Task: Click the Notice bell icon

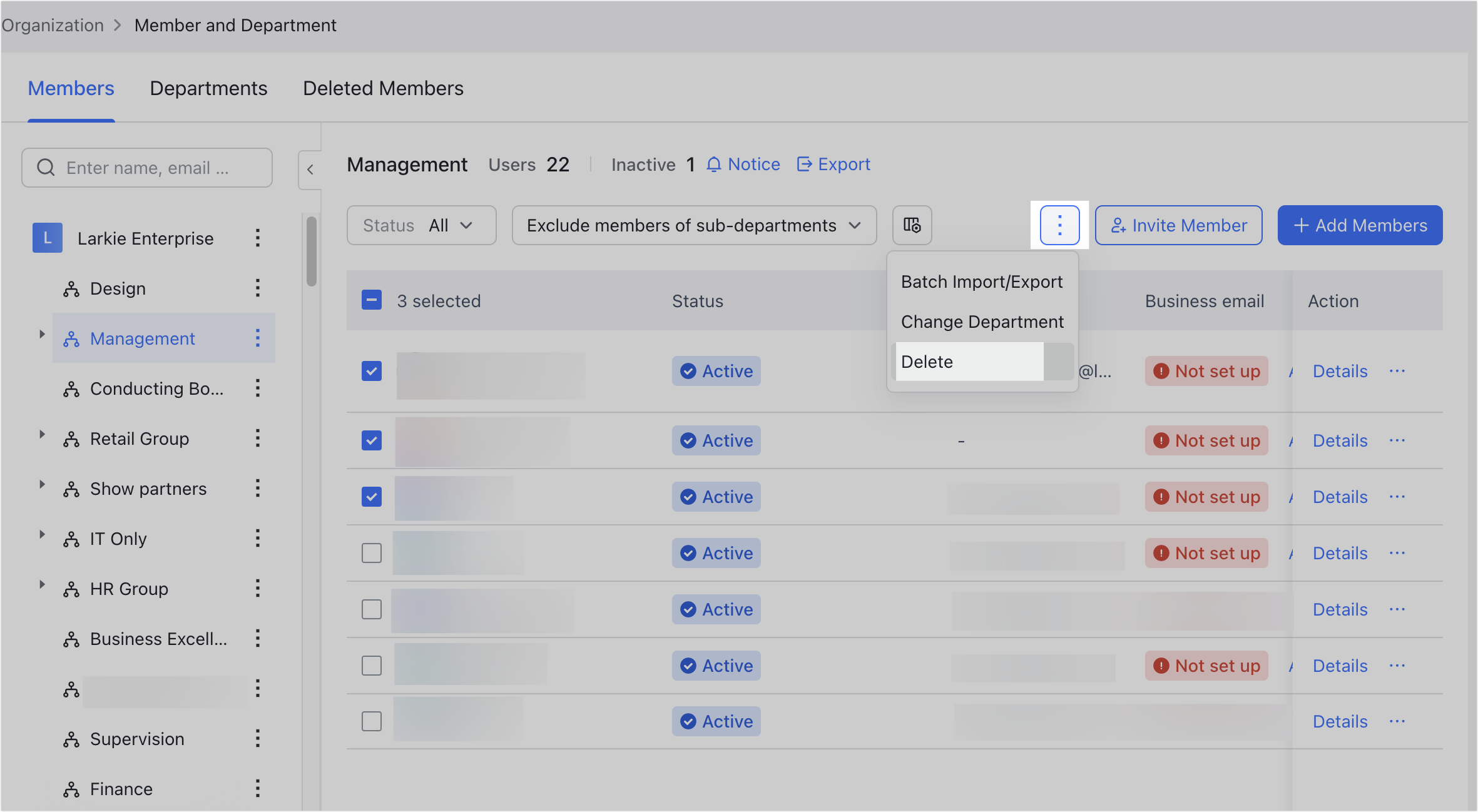Action: pyautogui.click(x=713, y=165)
